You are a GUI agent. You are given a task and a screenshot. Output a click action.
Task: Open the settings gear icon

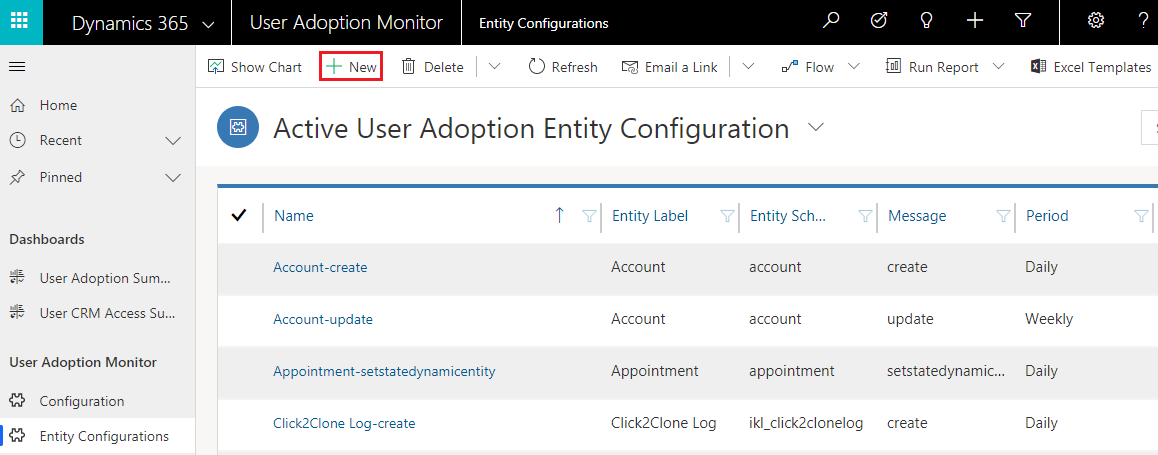(x=1096, y=21)
